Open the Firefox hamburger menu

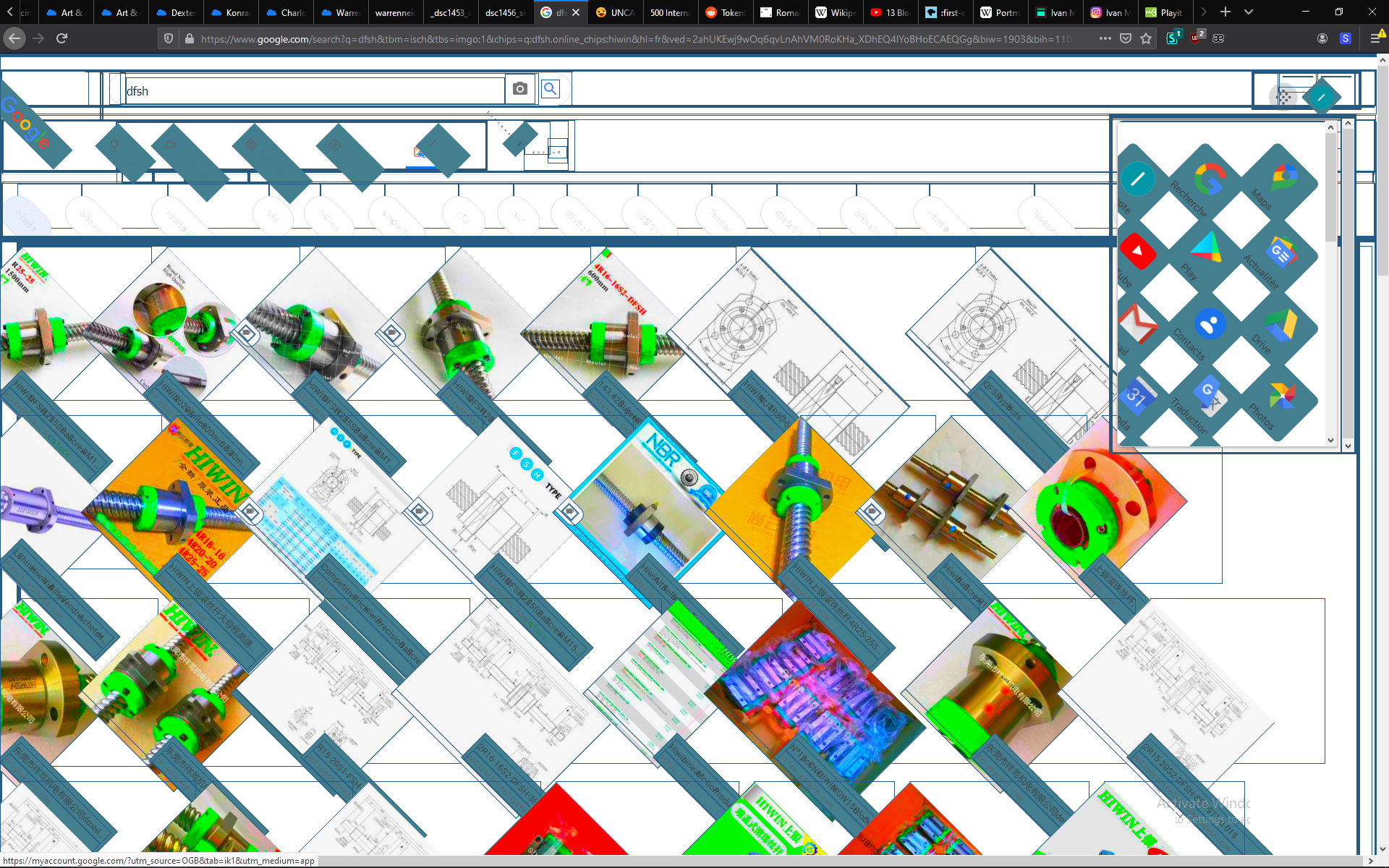pyautogui.click(x=1376, y=38)
